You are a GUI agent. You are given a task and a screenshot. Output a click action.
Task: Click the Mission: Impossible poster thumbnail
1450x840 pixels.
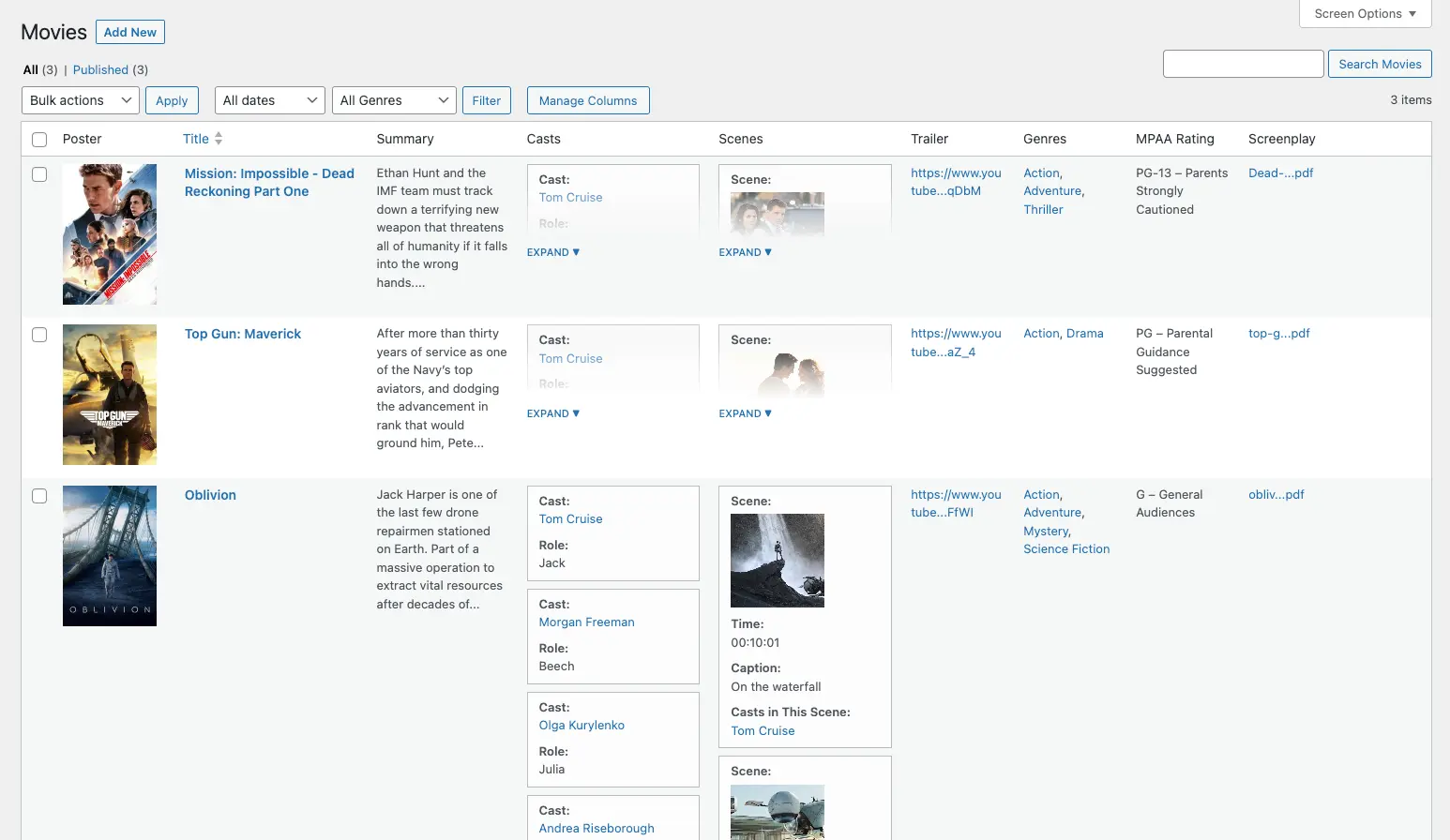(x=110, y=234)
